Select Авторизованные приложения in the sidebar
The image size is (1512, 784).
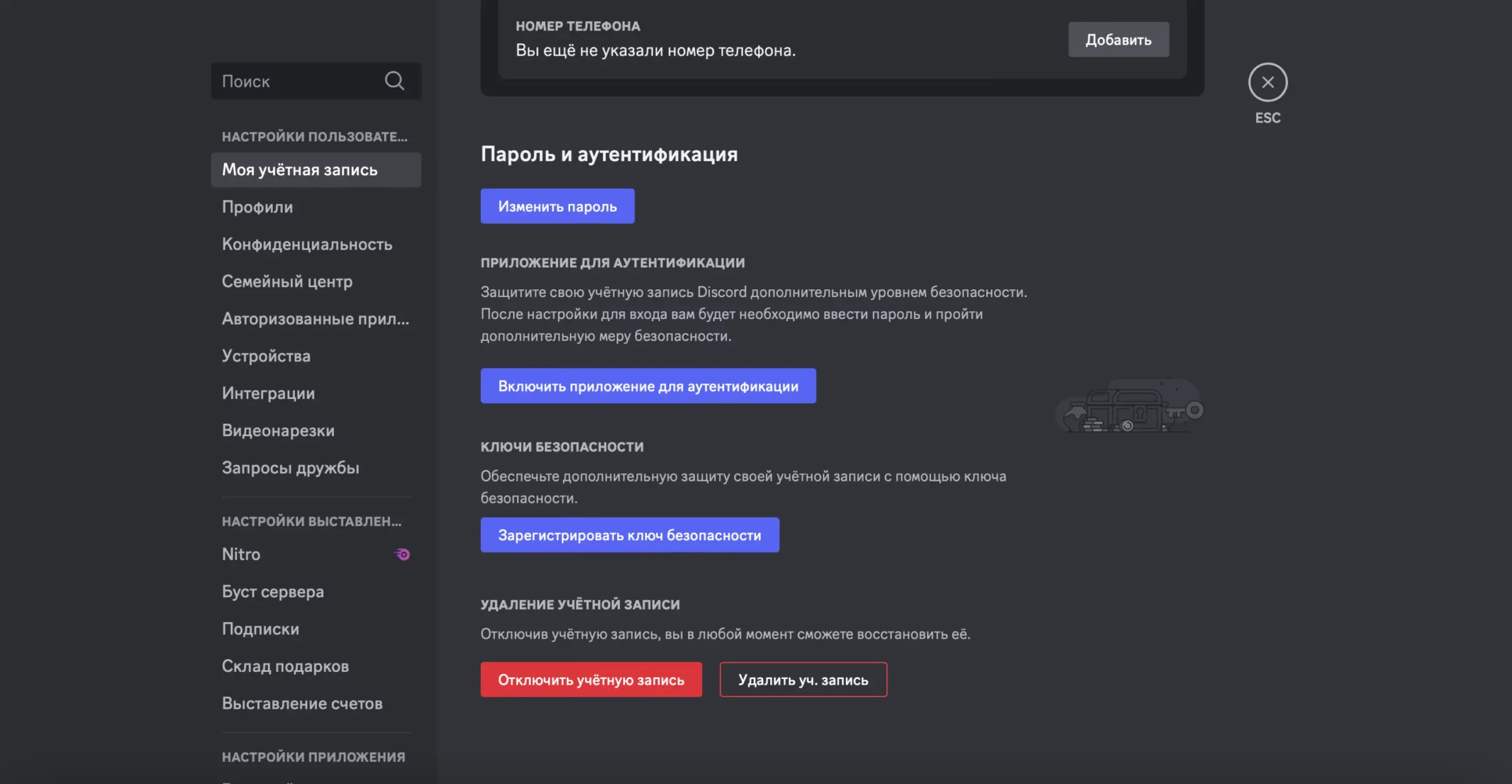point(315,319)
